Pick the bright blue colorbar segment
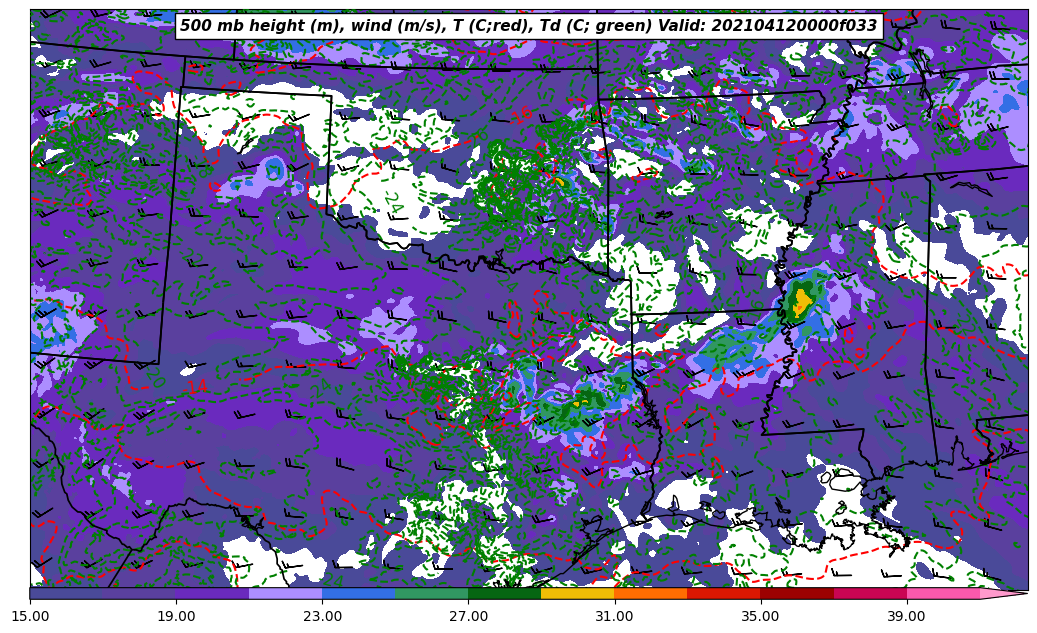Viewport: 1037px width, 633px height. [358, 593]
